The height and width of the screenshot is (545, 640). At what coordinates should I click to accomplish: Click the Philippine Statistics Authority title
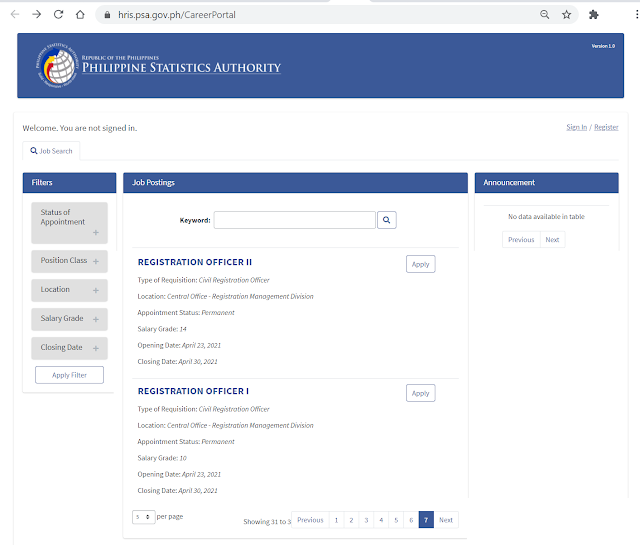pos(181,67)
